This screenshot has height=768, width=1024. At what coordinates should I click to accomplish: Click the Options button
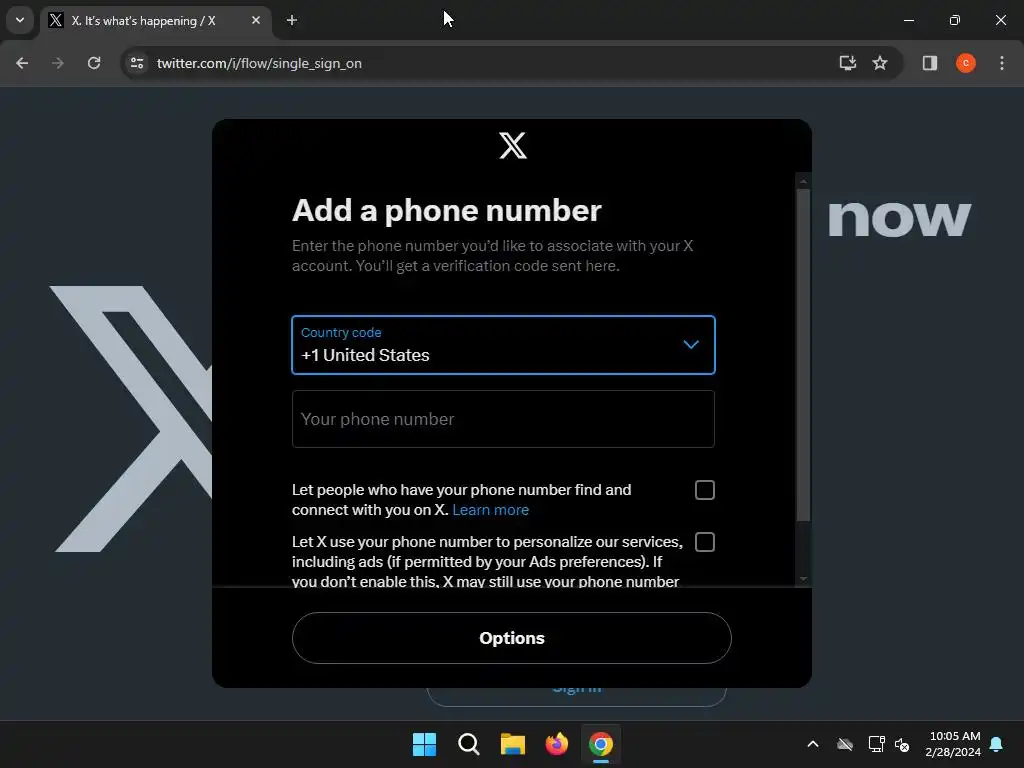point(511,638)
